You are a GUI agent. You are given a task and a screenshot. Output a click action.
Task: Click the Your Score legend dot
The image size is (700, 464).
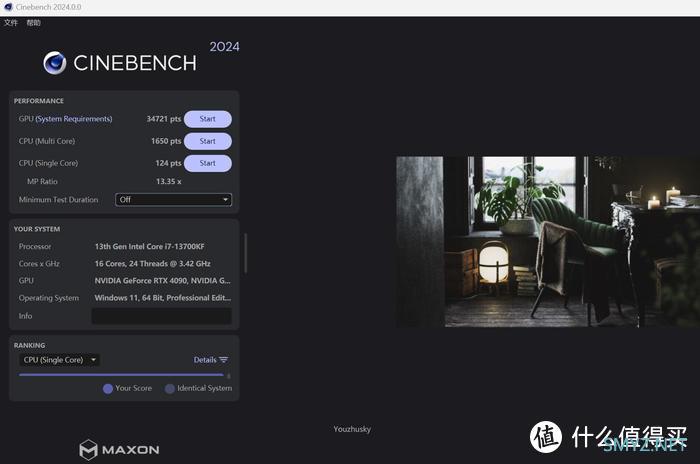(108, 389)
